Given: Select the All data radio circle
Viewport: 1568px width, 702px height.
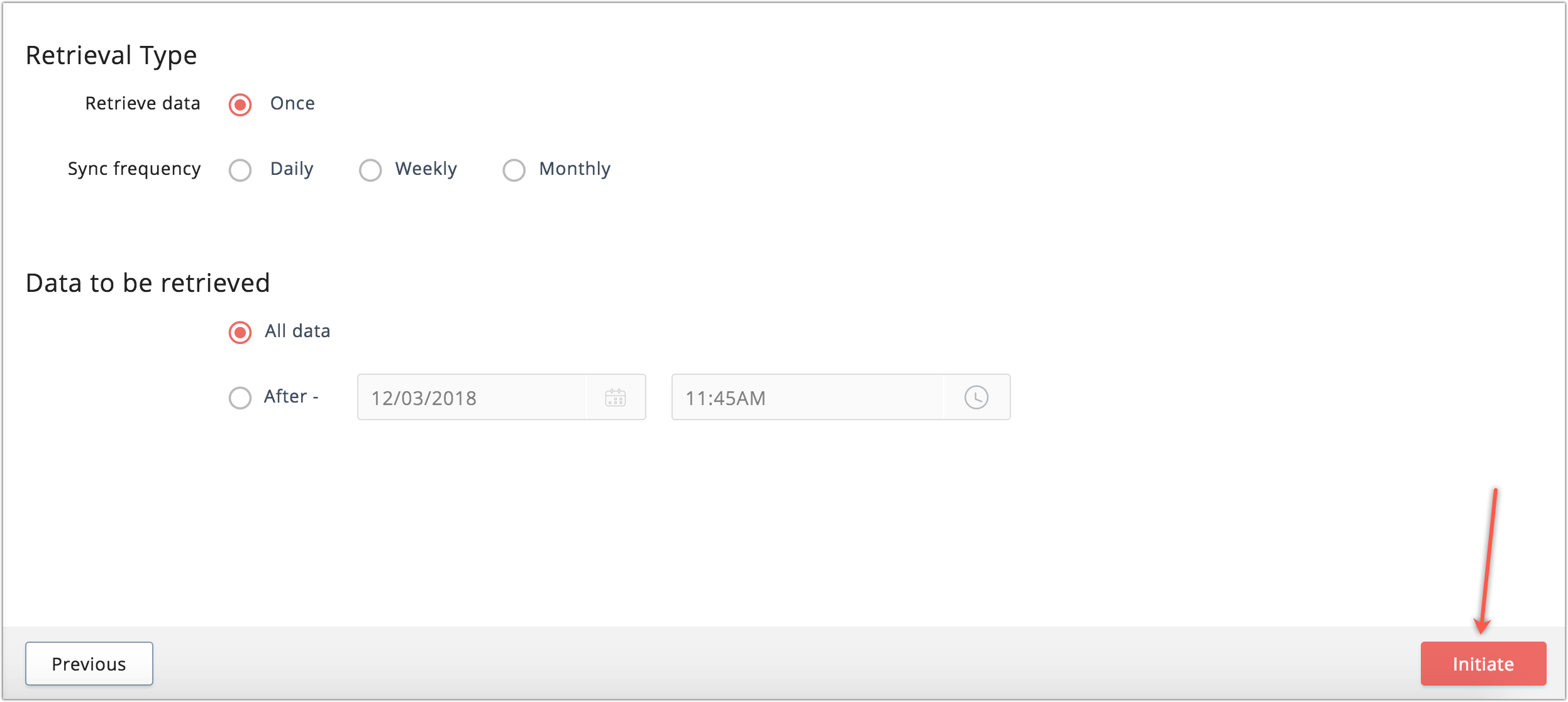Looking at the screenshot, I should (x=240, y=332).
